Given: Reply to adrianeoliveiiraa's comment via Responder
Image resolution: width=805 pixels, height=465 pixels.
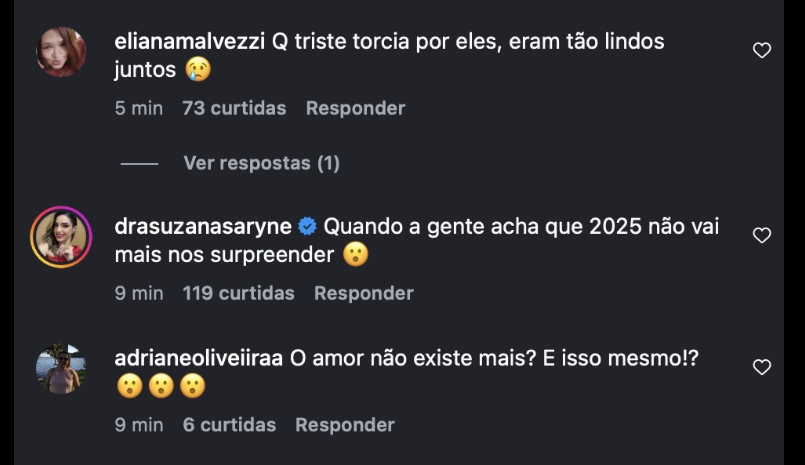Looking at the screenshot, I should coord(345,425).
